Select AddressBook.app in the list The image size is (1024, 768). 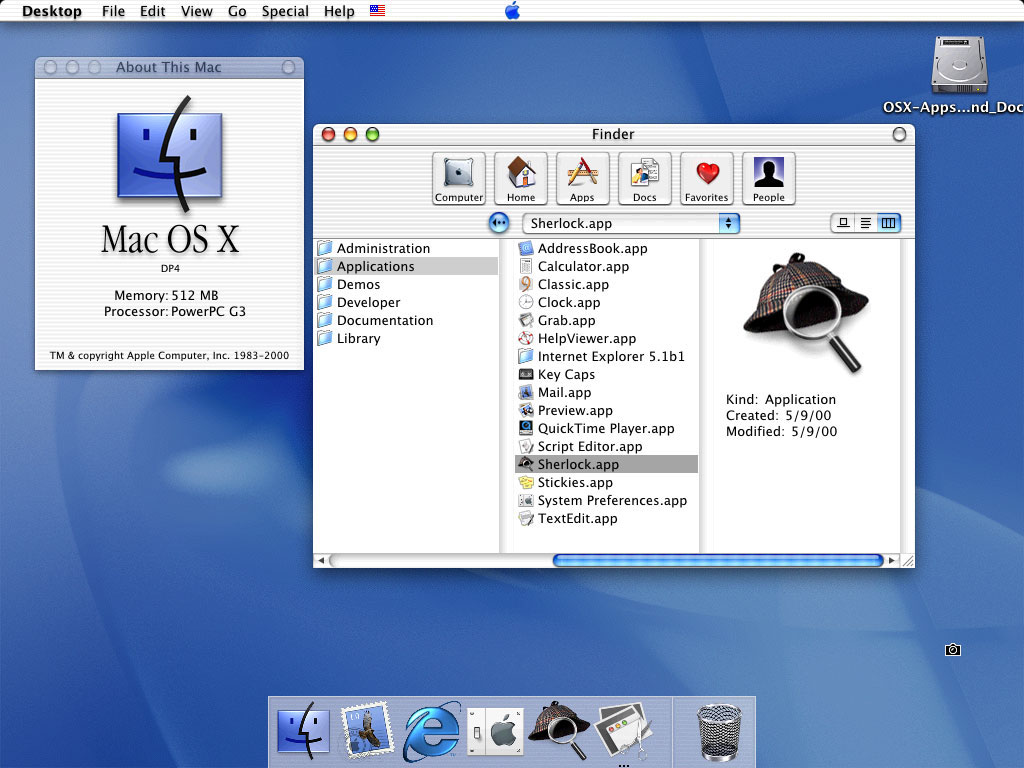[607, 248]
